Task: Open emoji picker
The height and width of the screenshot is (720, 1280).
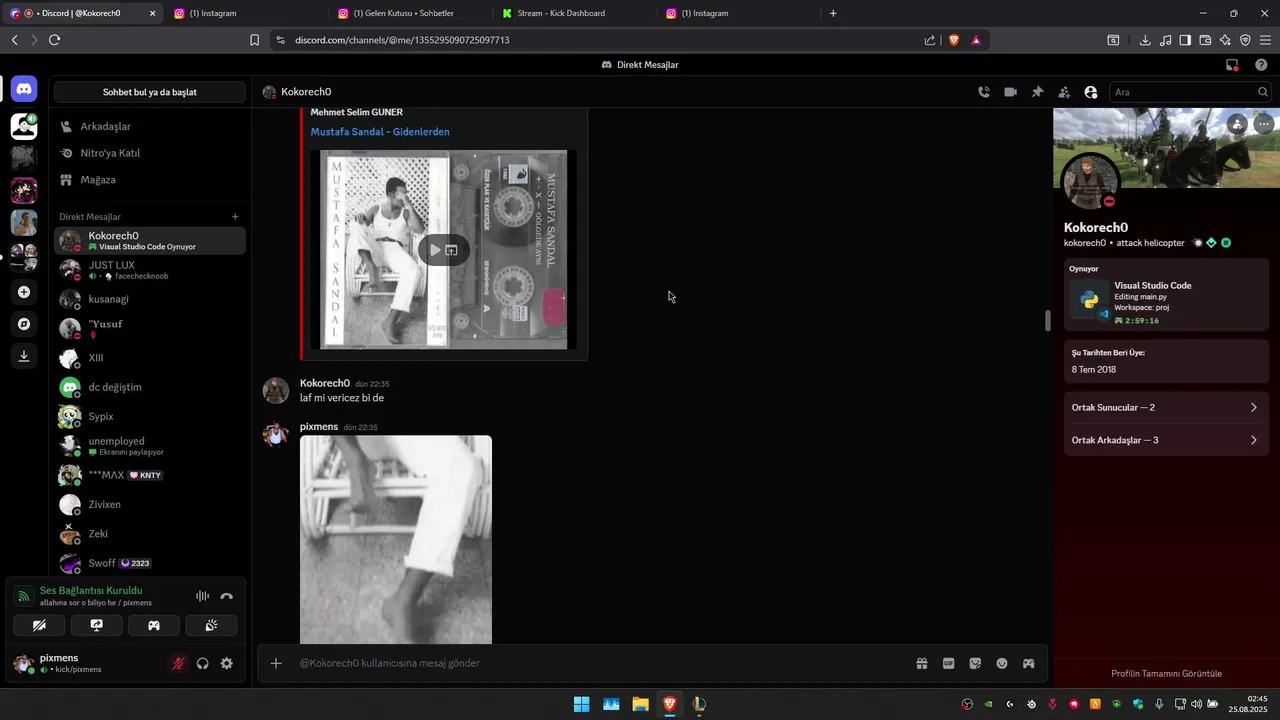Action: click(x=1002, y=663)
